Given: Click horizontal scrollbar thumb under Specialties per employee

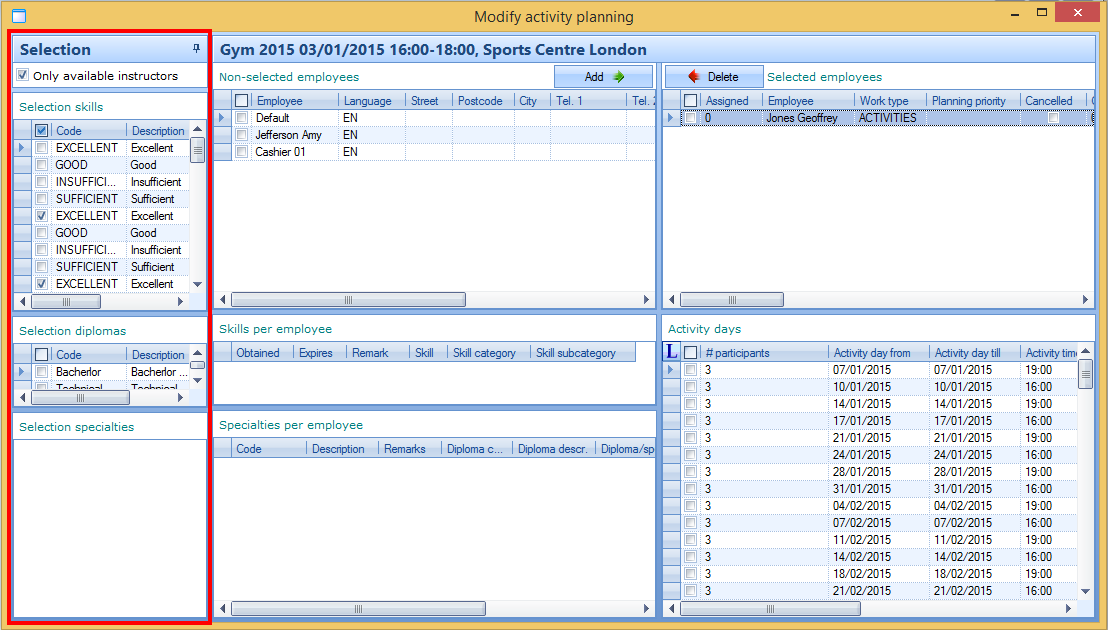Looking at the screenshot, I should [358, 608].
